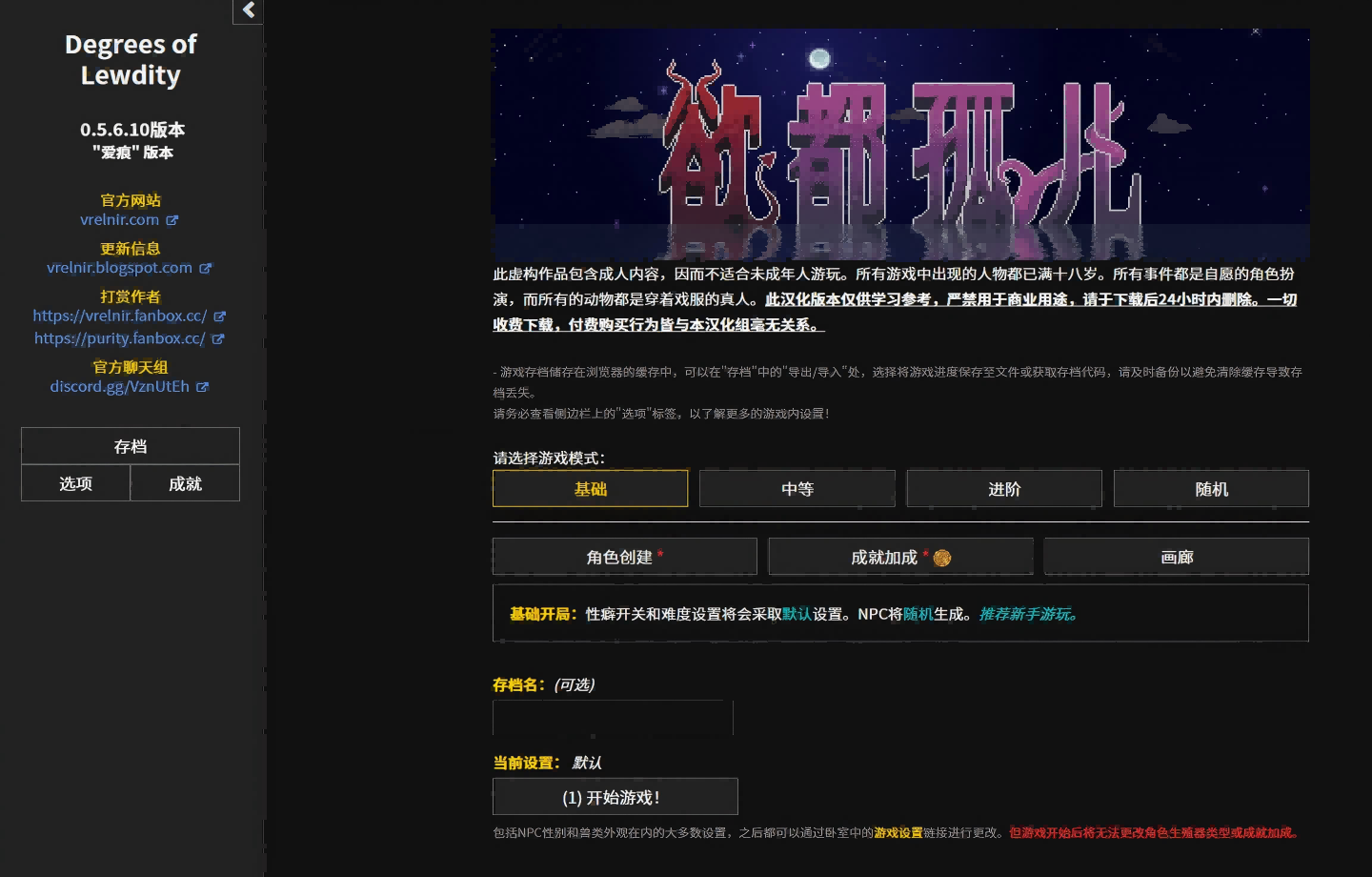Collapse the sidebar using the arrow chevron
Screen dimensions: 1372x877
tap(247, 11)
